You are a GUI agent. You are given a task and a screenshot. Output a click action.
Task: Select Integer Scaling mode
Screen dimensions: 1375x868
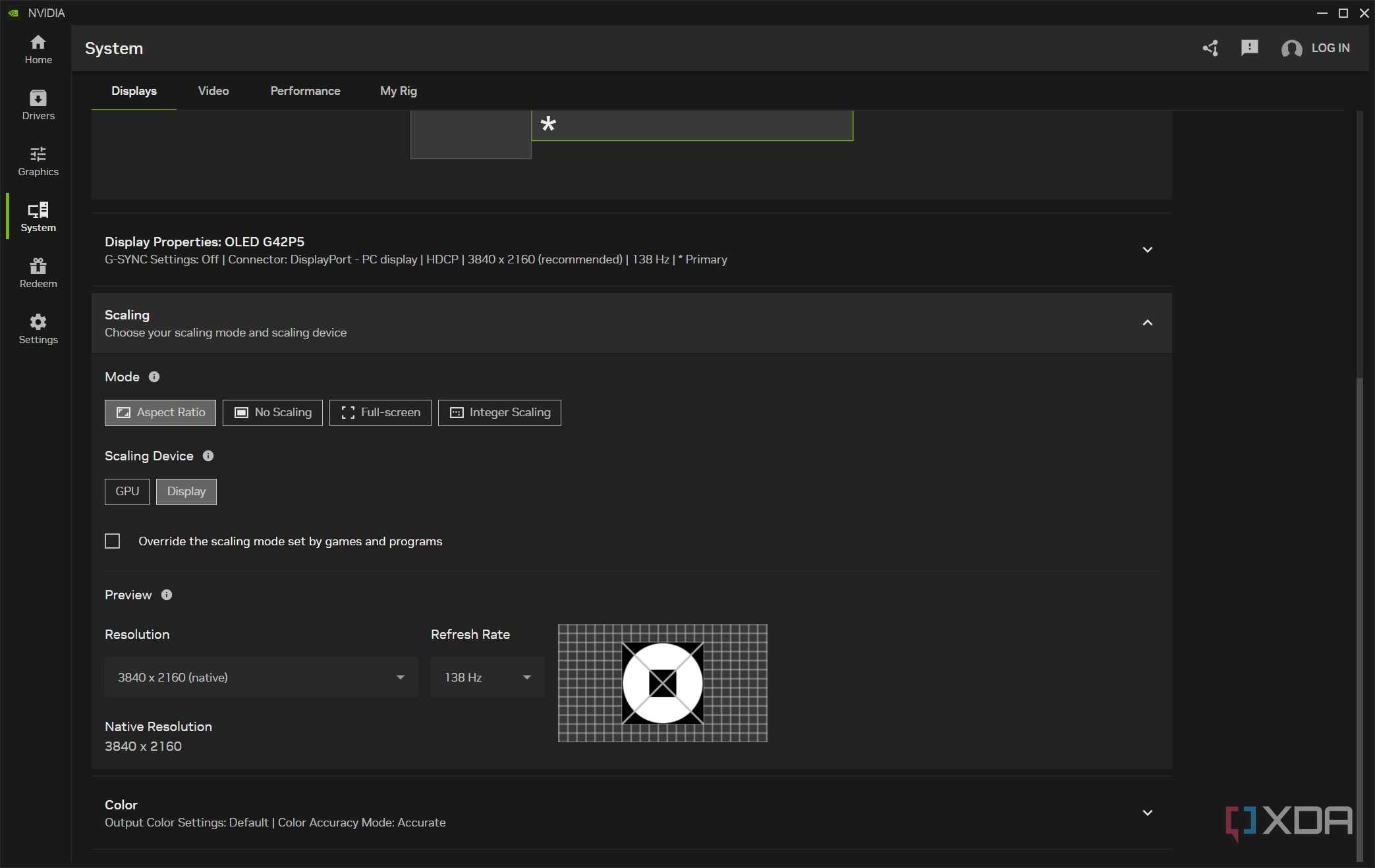(499, 412)
